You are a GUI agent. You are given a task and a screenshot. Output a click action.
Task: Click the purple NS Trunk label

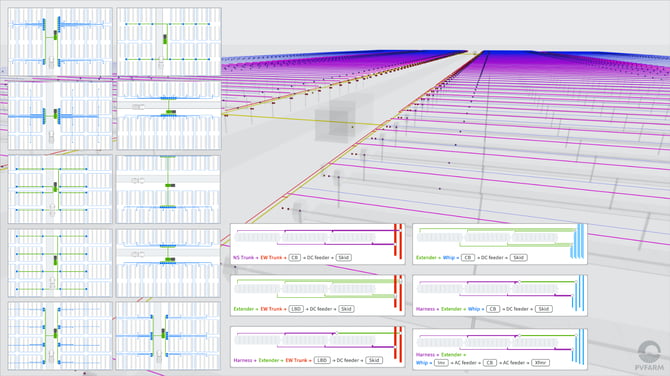click(243, 258)
